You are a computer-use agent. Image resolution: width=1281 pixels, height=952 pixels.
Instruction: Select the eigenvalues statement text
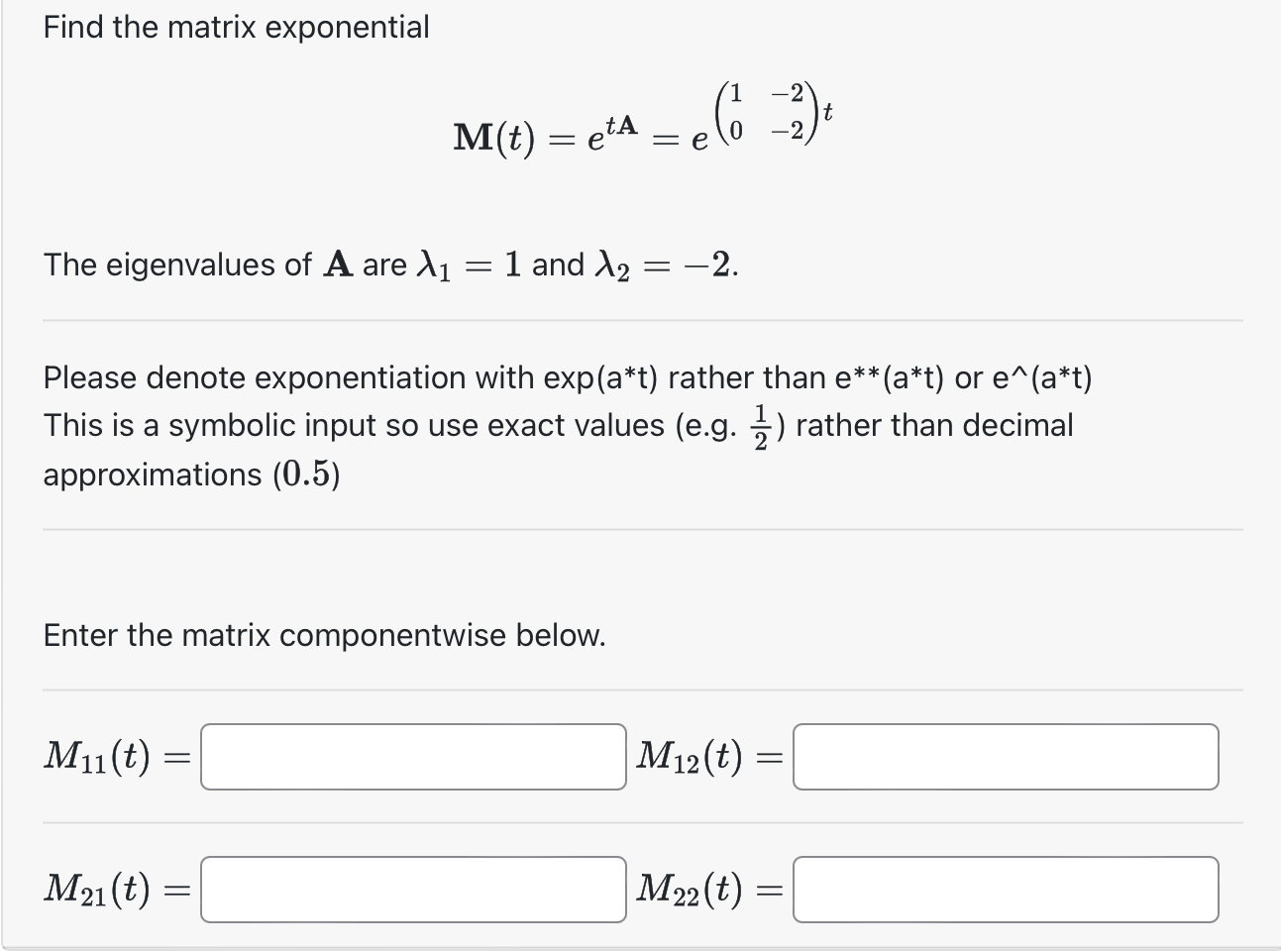click(x=389, y=264)
